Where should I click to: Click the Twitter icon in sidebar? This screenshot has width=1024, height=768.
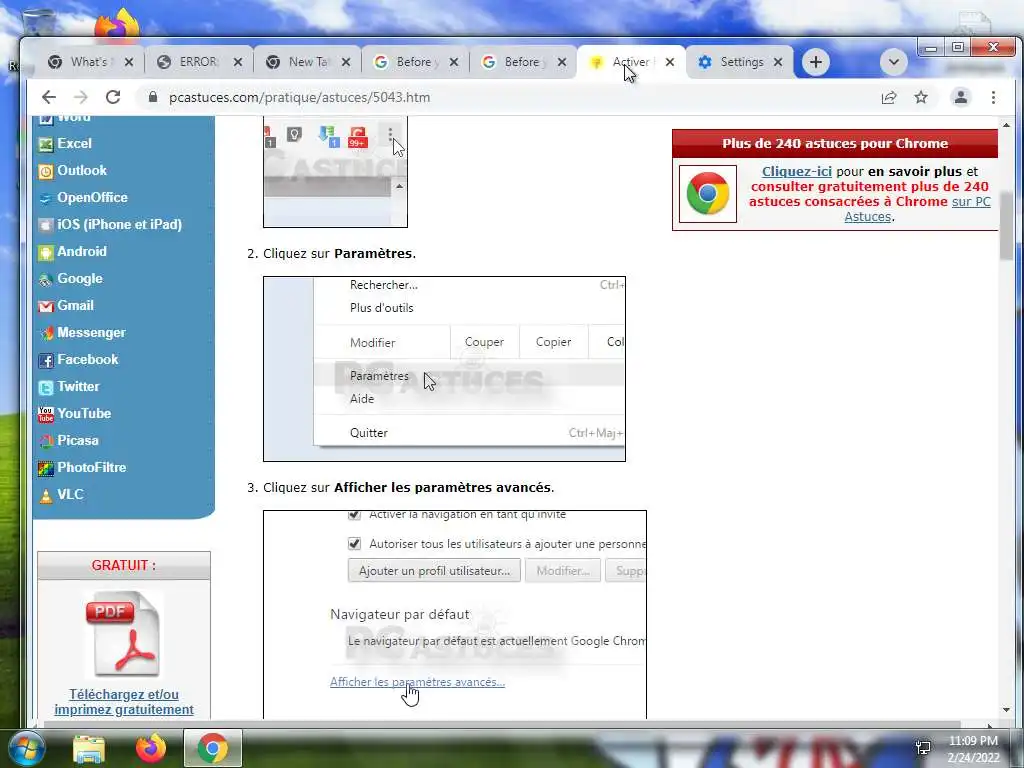pos(46,388)
